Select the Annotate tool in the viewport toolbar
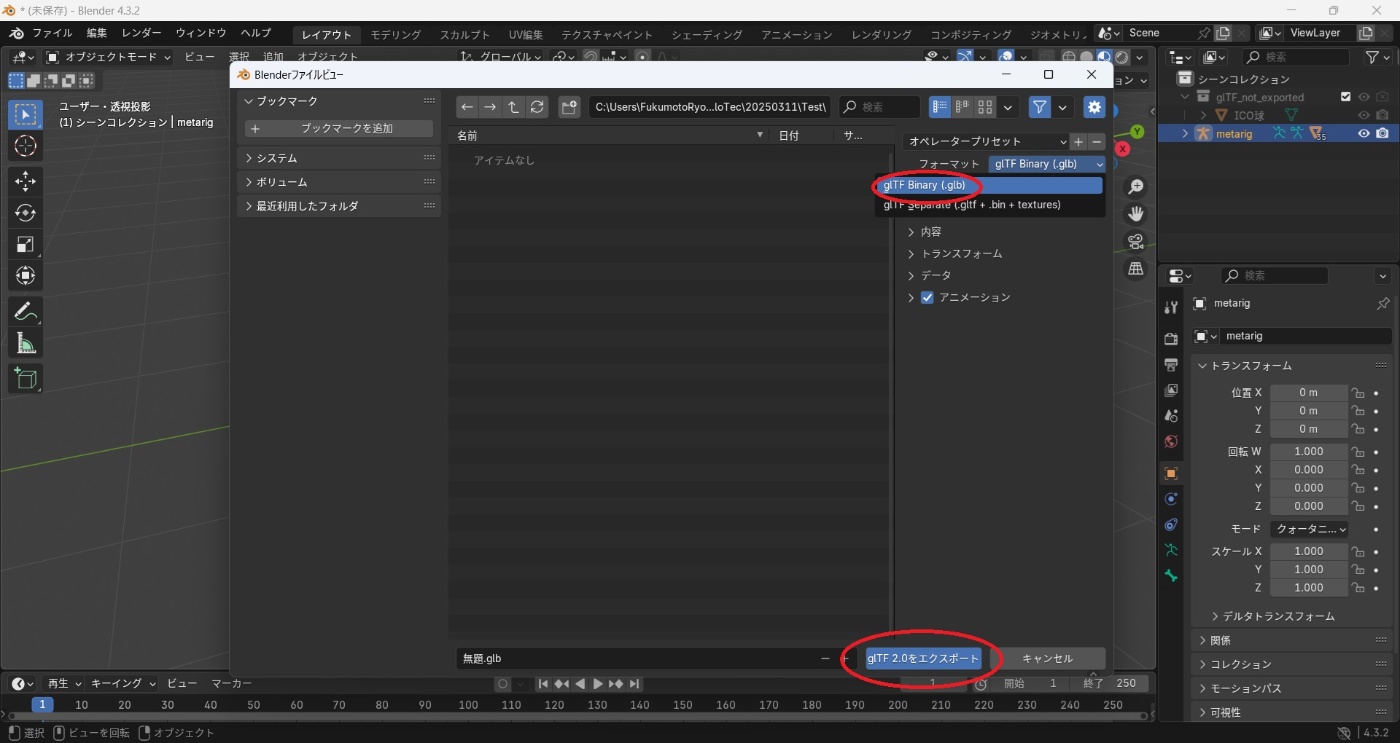The image size is (1400, 743). 26,312
